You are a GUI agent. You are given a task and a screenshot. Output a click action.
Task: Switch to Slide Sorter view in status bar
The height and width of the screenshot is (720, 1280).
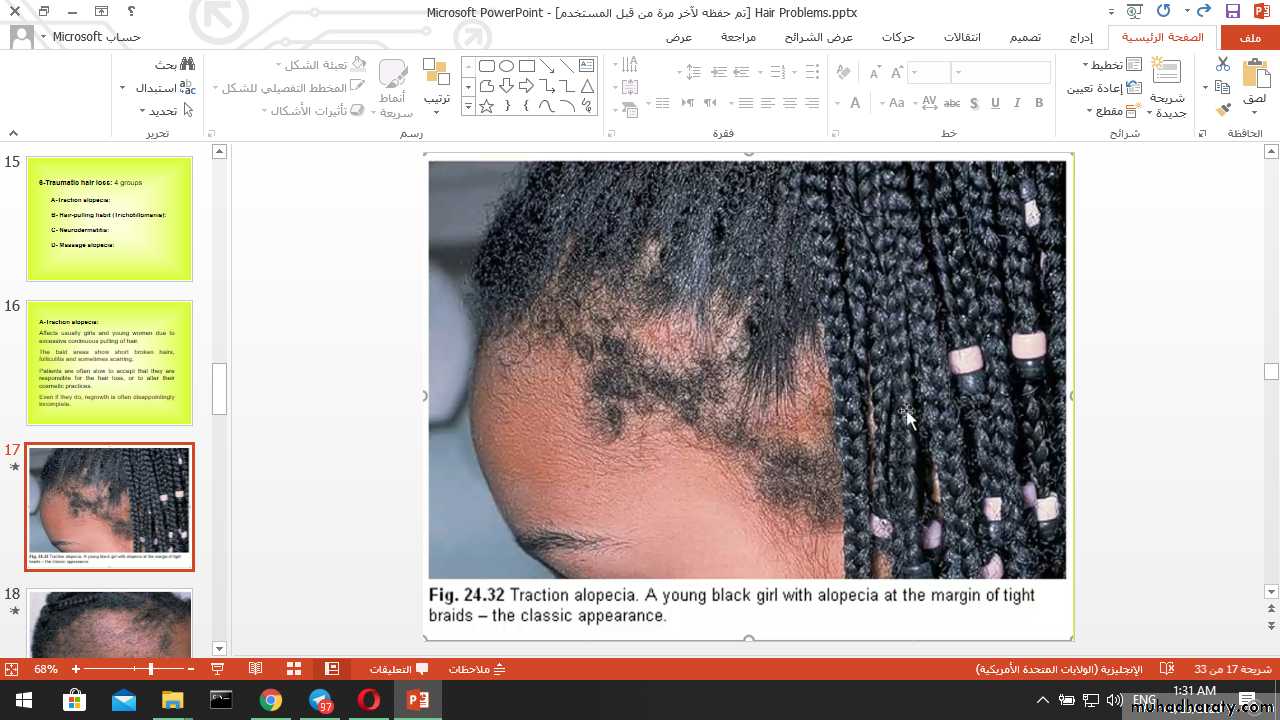(294, 669)
